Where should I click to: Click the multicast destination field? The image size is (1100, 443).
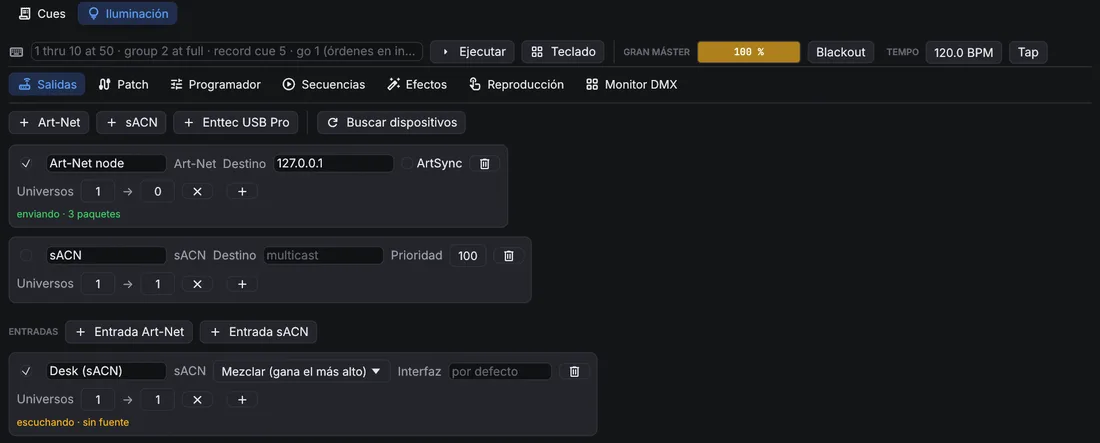click(323, 256)
